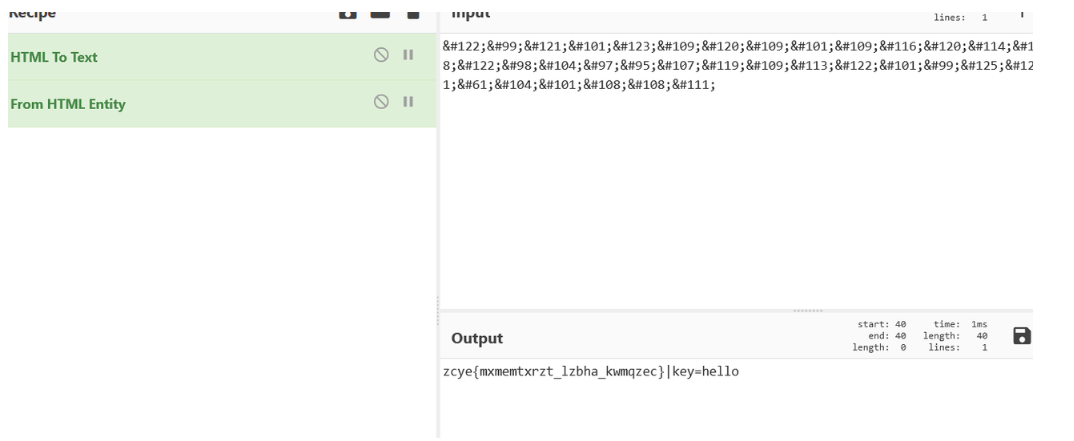Click the divider handle between Input and Output

[807, 309]
